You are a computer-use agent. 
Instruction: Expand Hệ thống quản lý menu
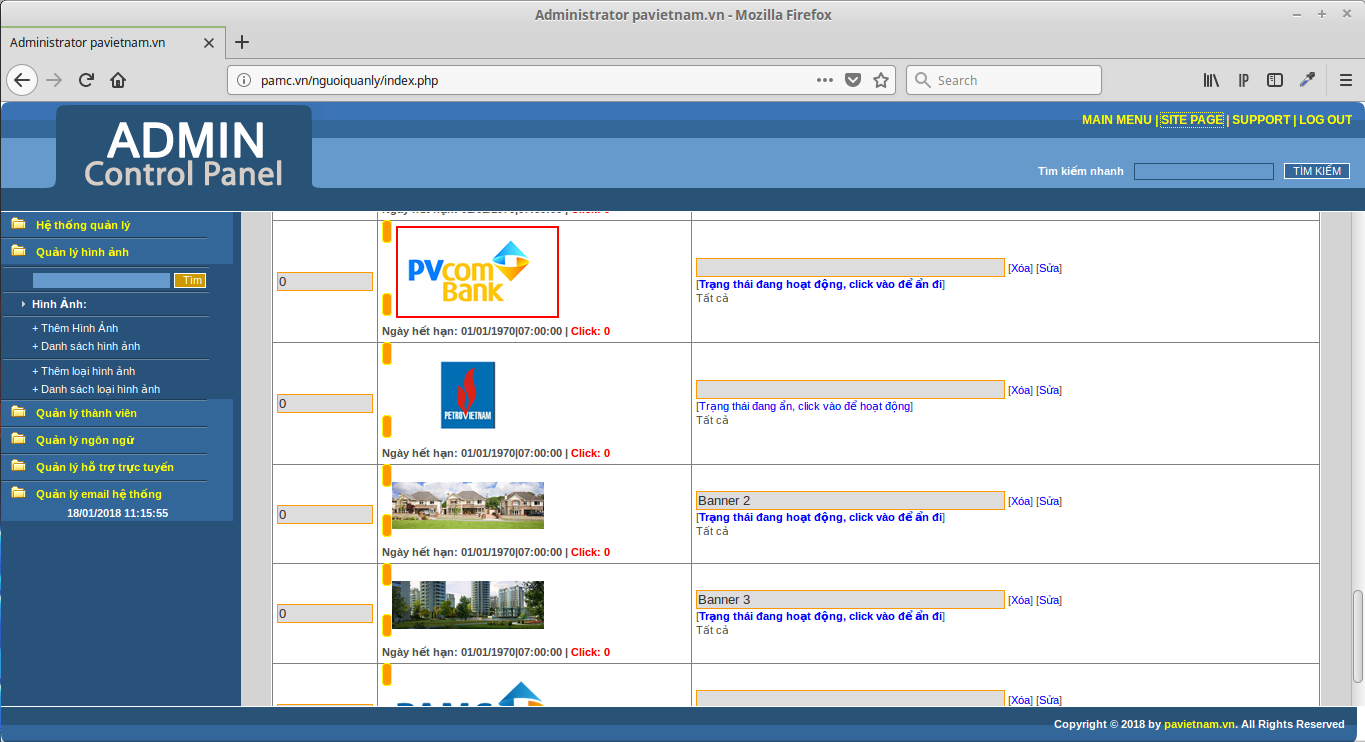(83, 225)
